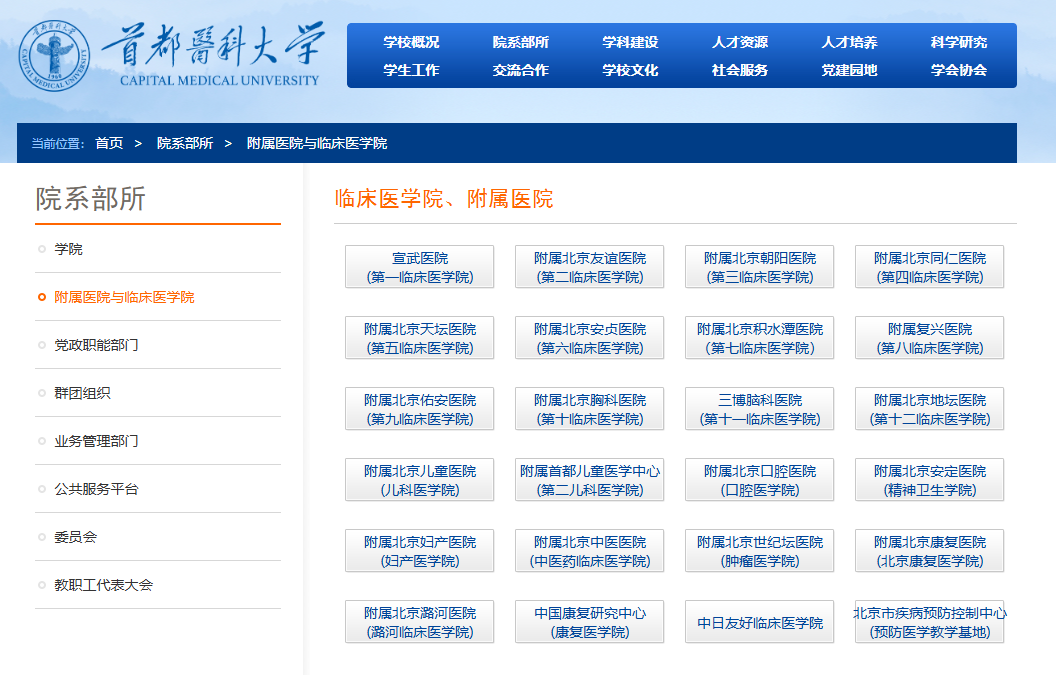The height and width of the screenshot is (675, 1056).
Task: Open the 学校概况 navigation menu
Action: [409, 42]
